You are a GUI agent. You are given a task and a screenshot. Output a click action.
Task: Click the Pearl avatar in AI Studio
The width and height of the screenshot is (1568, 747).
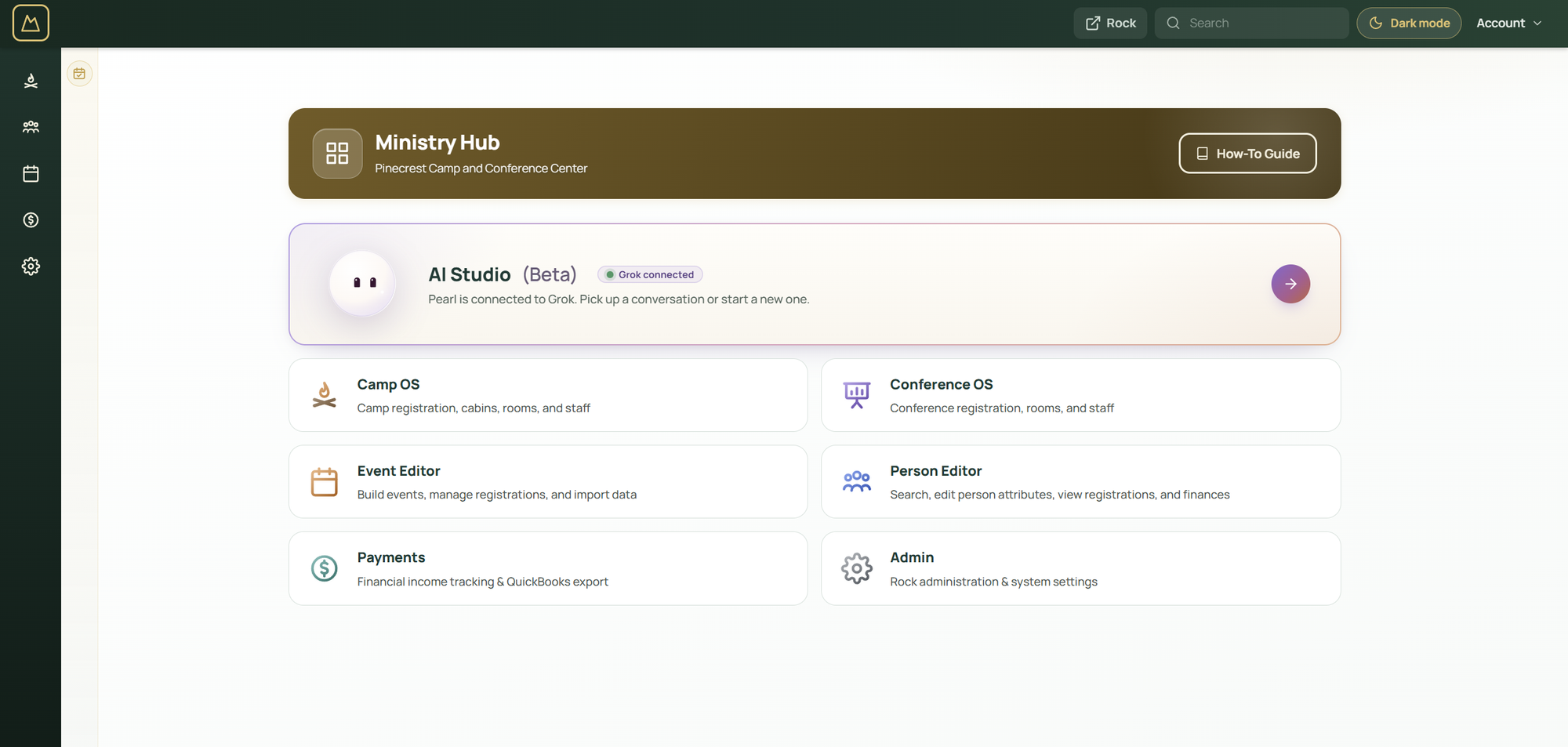point(362,283)
